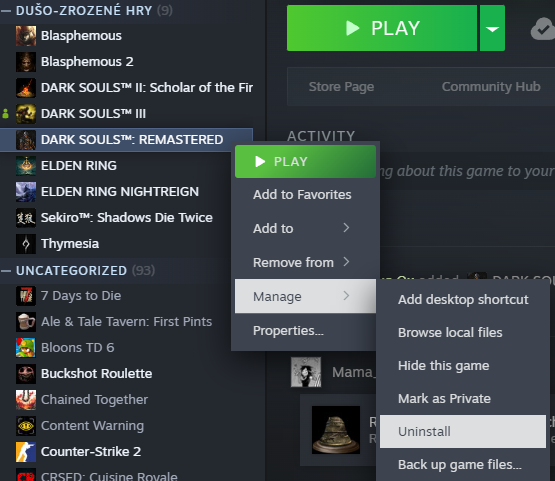Collapse the UNCATEGORIZED category

point(6,271)
